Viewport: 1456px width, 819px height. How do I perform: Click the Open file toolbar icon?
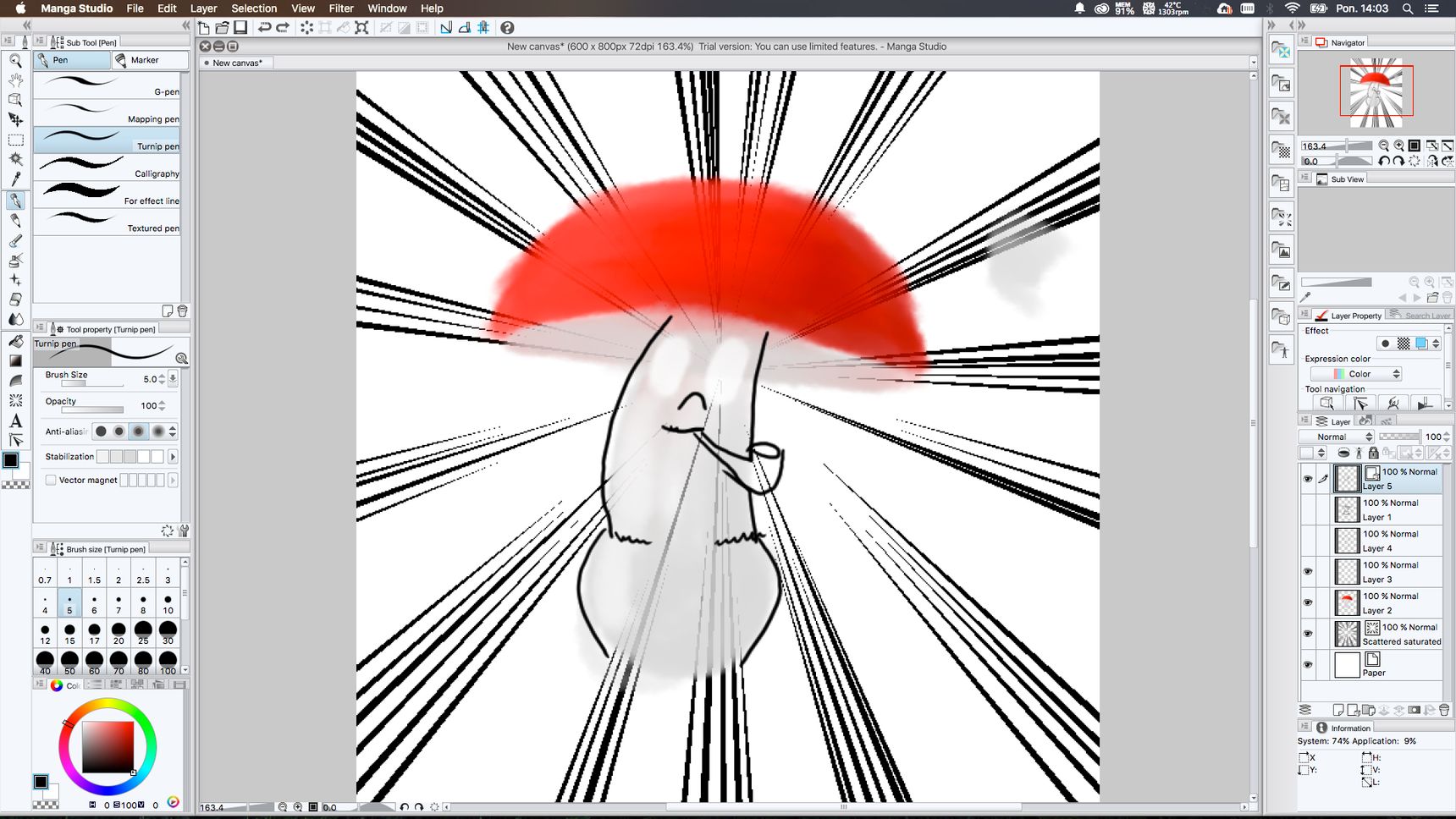(x=222, y=28)
